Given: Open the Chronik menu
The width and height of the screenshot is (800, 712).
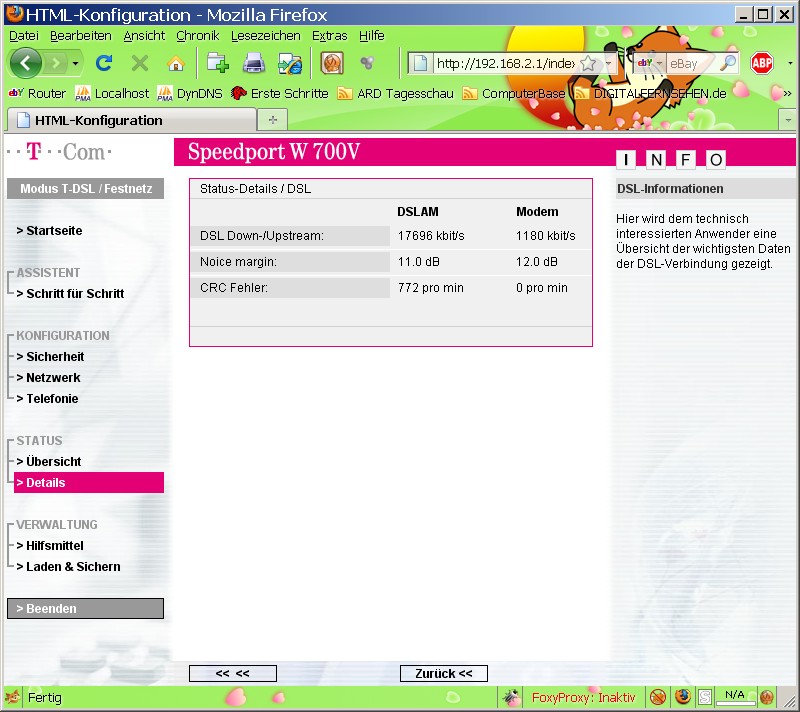Looking at the screenshot, I should pos(197,36).
